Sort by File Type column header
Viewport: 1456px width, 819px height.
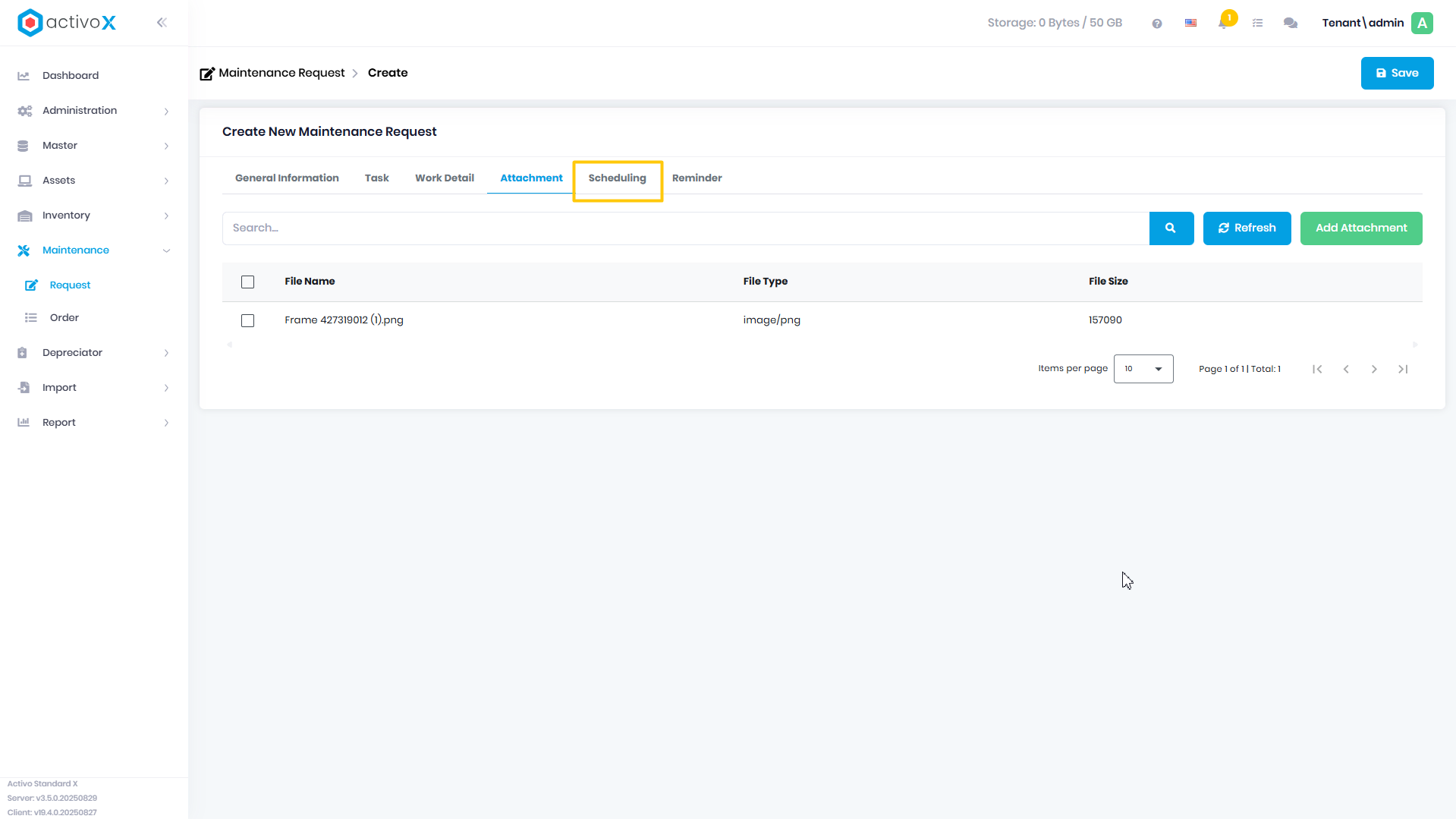tap(765, 282)
